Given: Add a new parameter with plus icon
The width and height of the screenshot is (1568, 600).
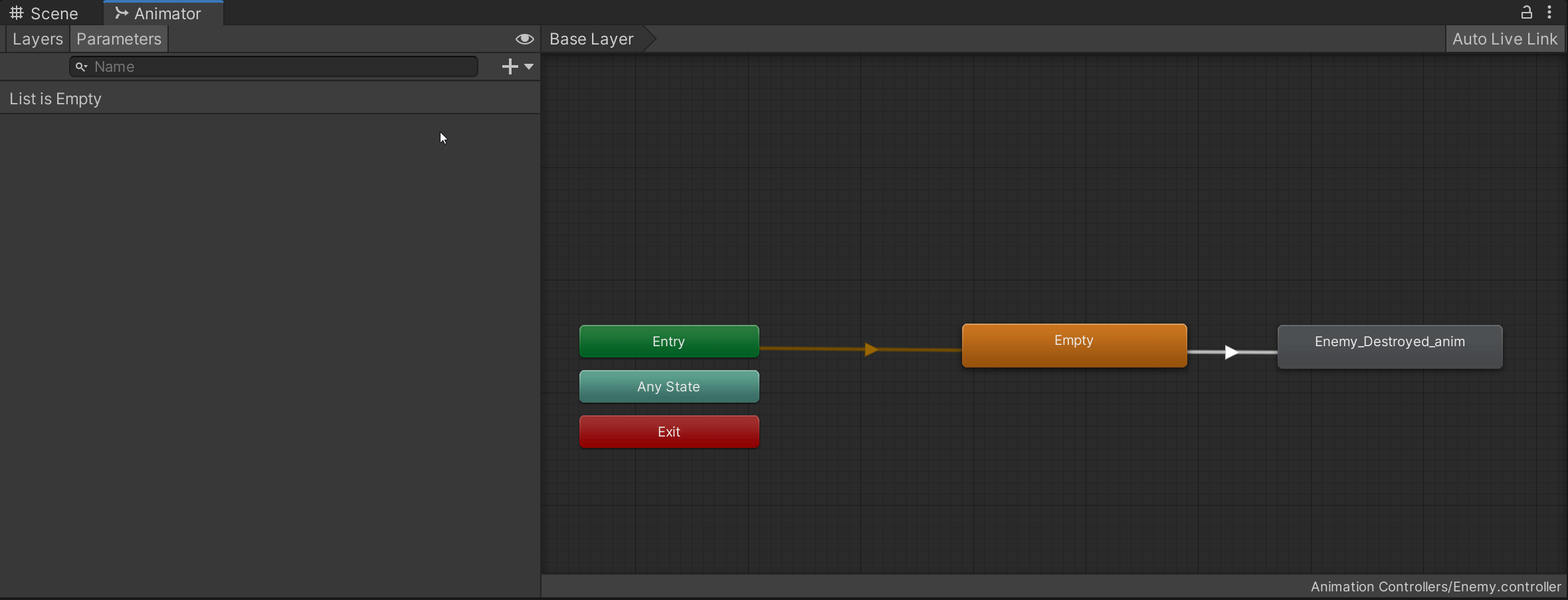Looking at the screenshot, I should [x=510, y=66].
